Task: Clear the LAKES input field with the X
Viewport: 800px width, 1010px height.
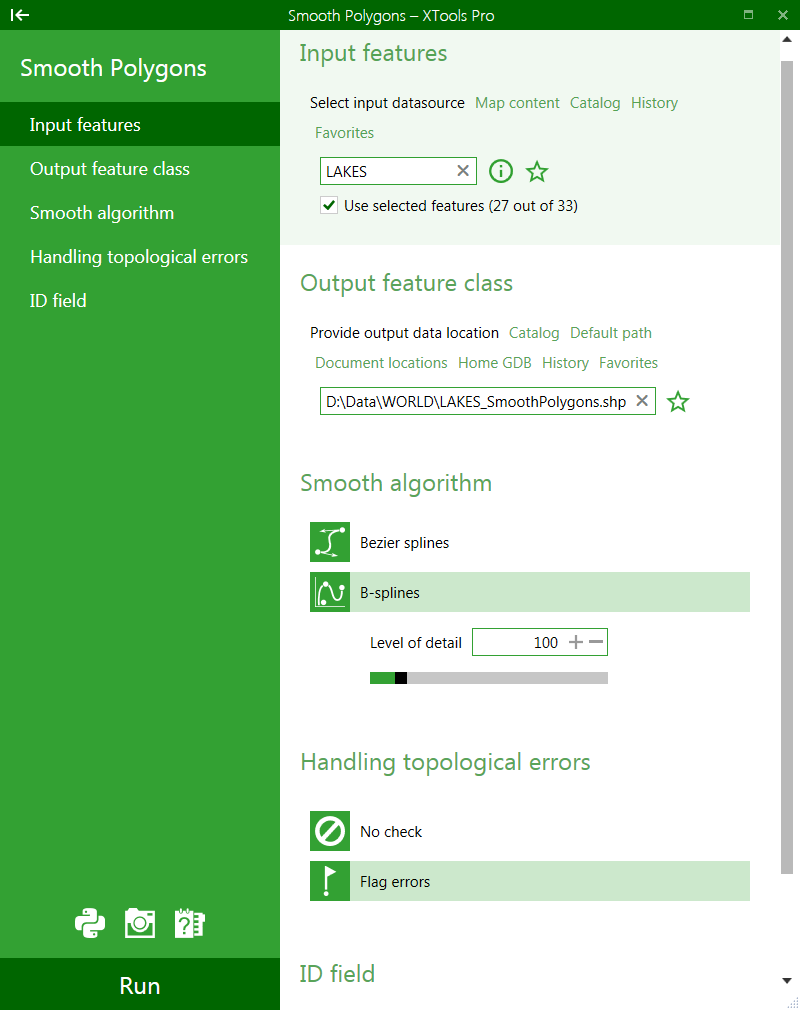Action: click(462, 171)
